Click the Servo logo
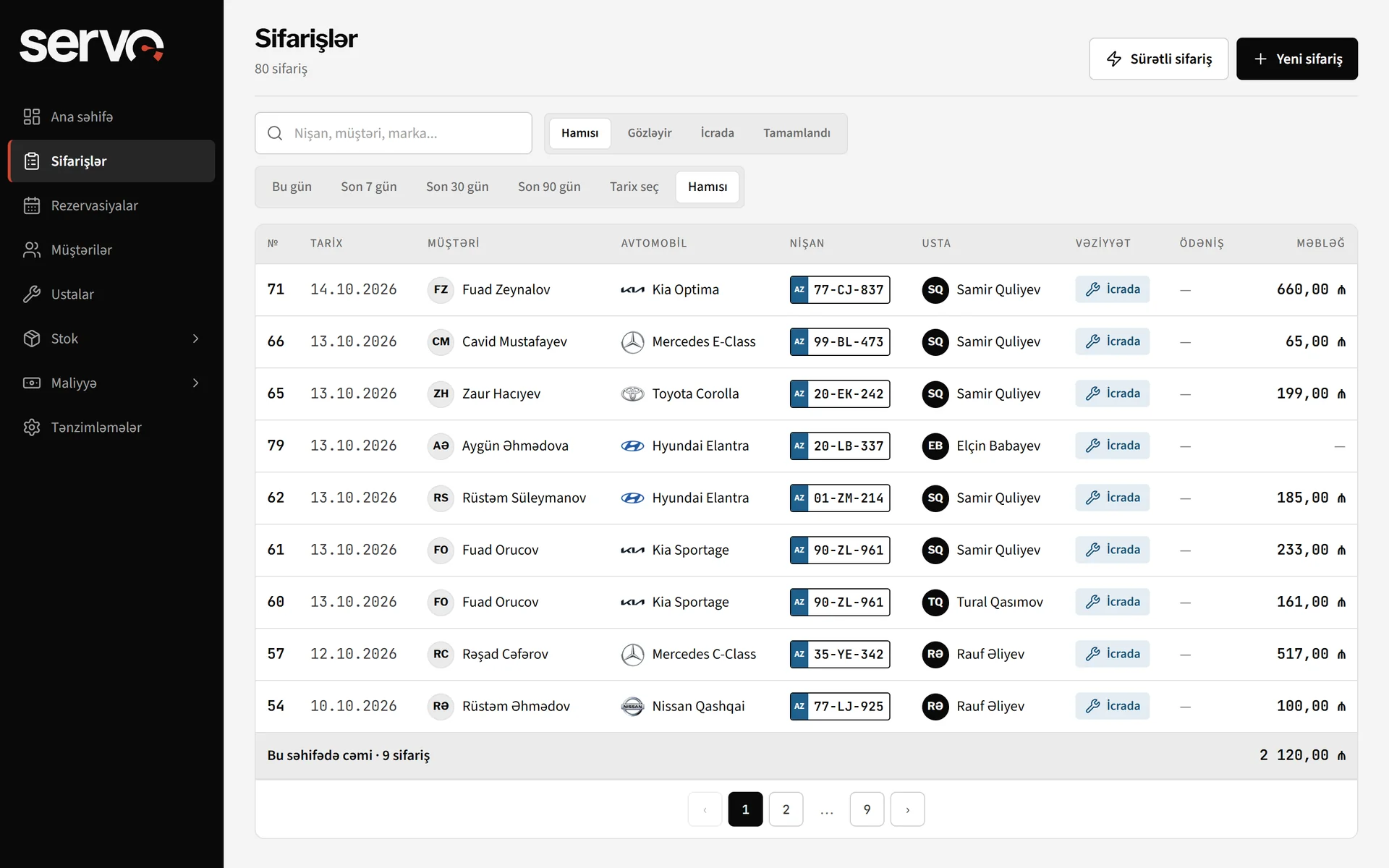The width and height of the screenshot is (1389, 868). (92, 45)
